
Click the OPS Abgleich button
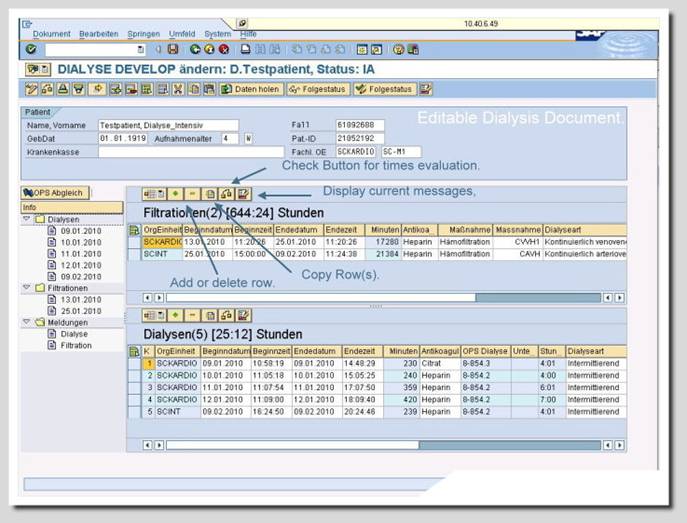click(x=57, y=192)
